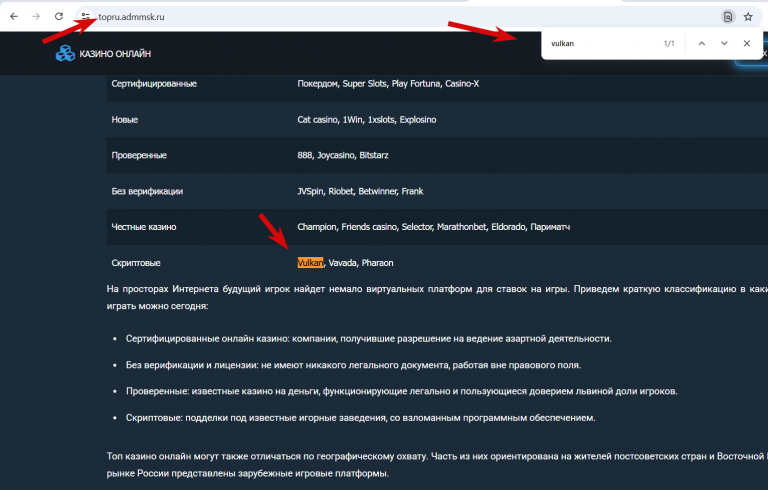Bookmark this page with the star icon
The height and width of the screenshot is (490, 768).
pos(748,17)
